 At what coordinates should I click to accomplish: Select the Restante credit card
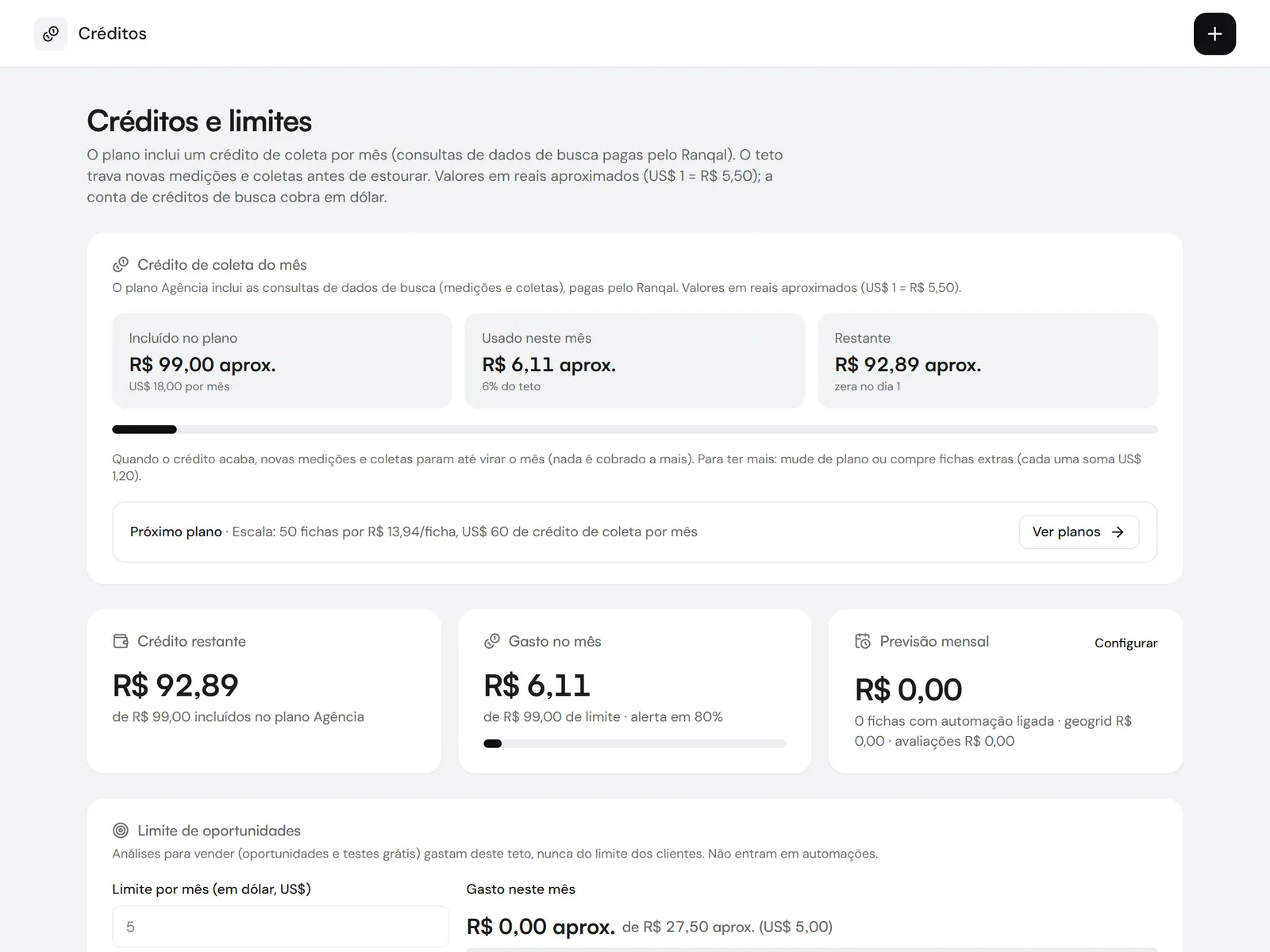987,361
